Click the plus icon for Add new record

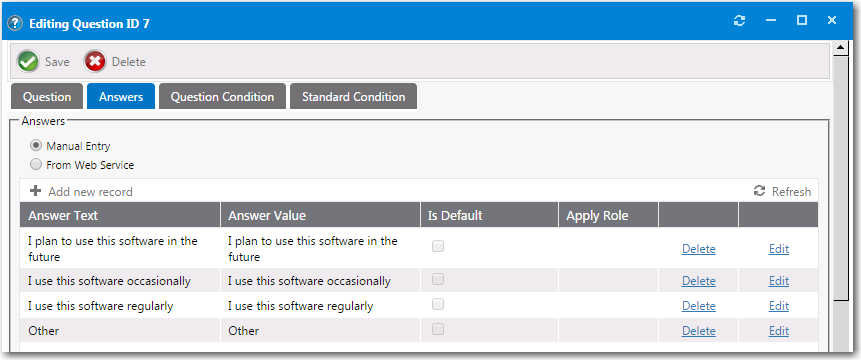(36, 191)
